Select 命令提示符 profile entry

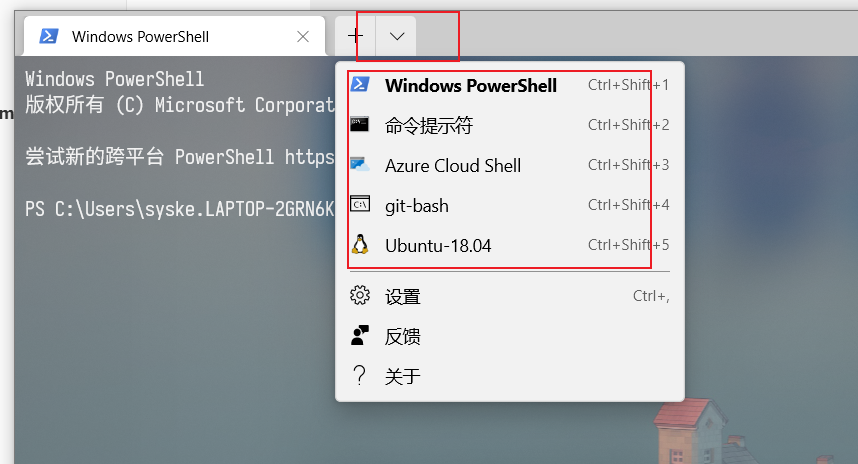(x=509, y=125)
